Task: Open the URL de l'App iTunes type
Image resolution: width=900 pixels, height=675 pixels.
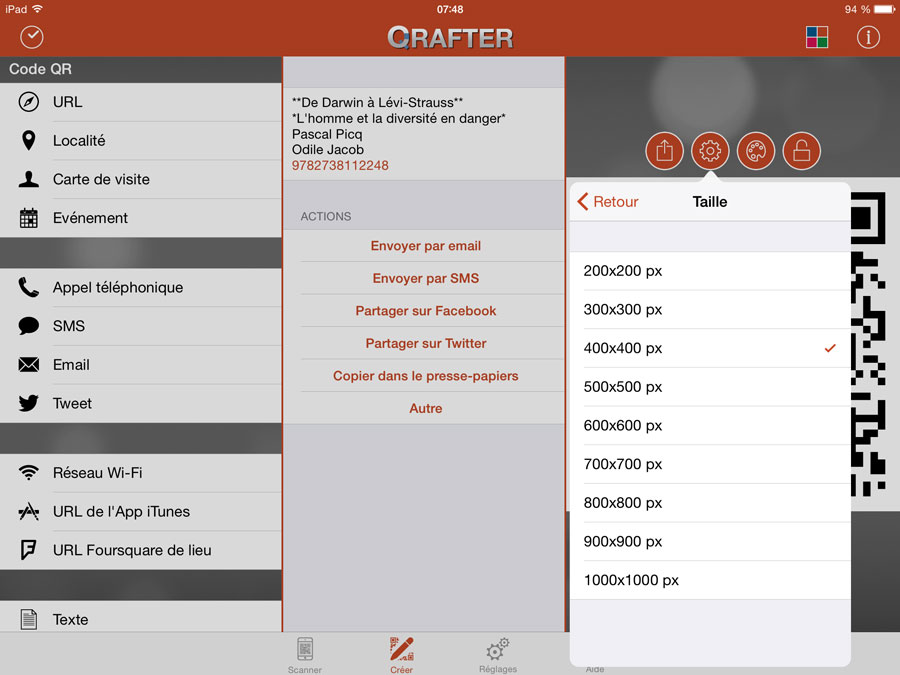Action: pos(141,511)
